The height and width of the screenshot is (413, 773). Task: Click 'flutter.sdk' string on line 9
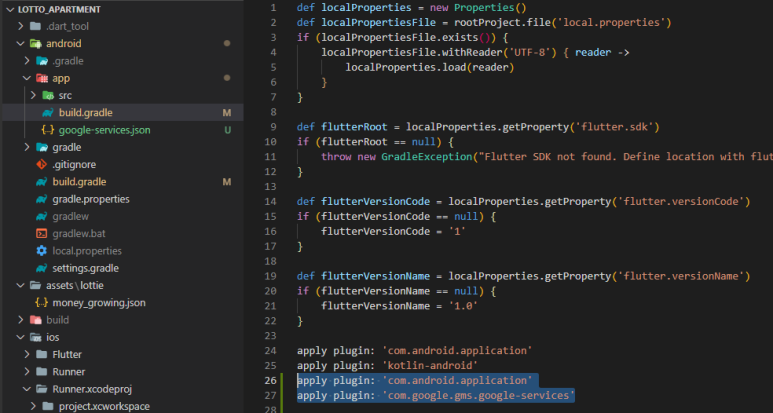tap(615, 127)
